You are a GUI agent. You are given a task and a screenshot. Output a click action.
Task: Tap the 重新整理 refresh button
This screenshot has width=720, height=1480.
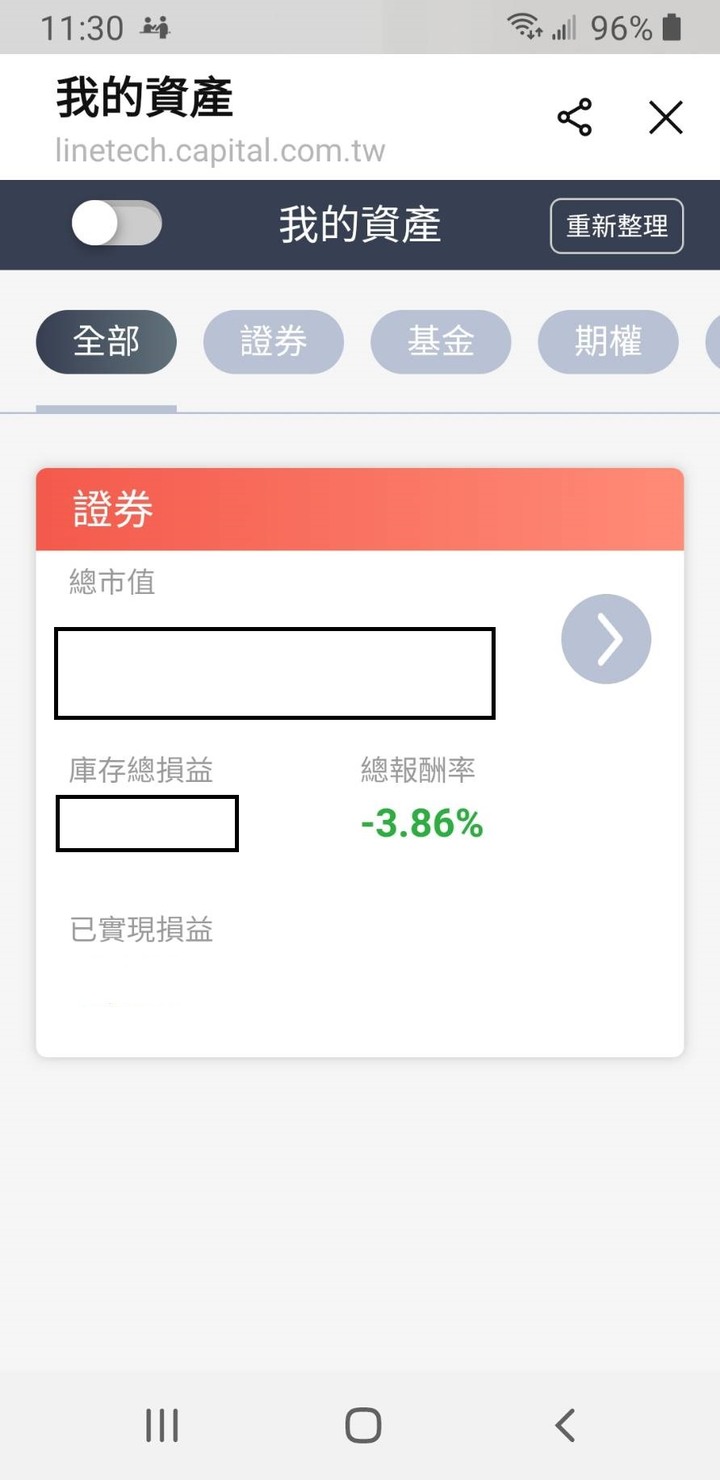point(617,226)
